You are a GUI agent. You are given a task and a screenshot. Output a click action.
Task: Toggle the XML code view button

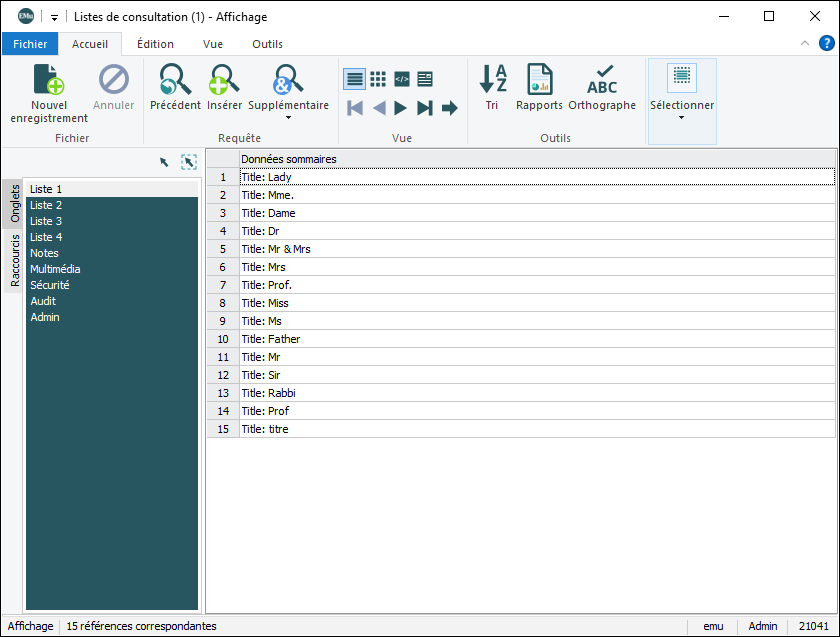tap(402, 79)
